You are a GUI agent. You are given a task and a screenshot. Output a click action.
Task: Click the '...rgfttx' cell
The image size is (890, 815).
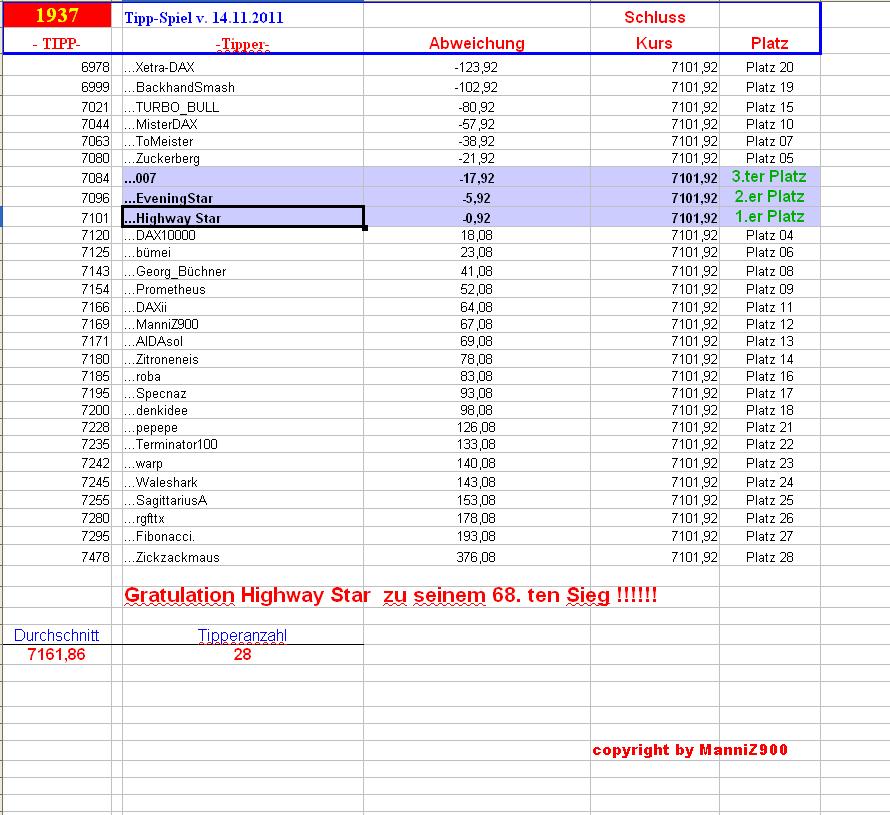click(x=243, y=518)
